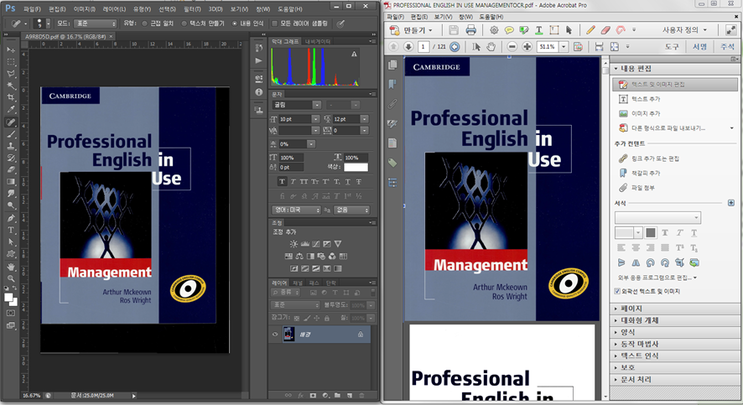Open the Tools (도구) pane in Acrobat
Viewport: 743px width, 405px height.
click(671, 46)
